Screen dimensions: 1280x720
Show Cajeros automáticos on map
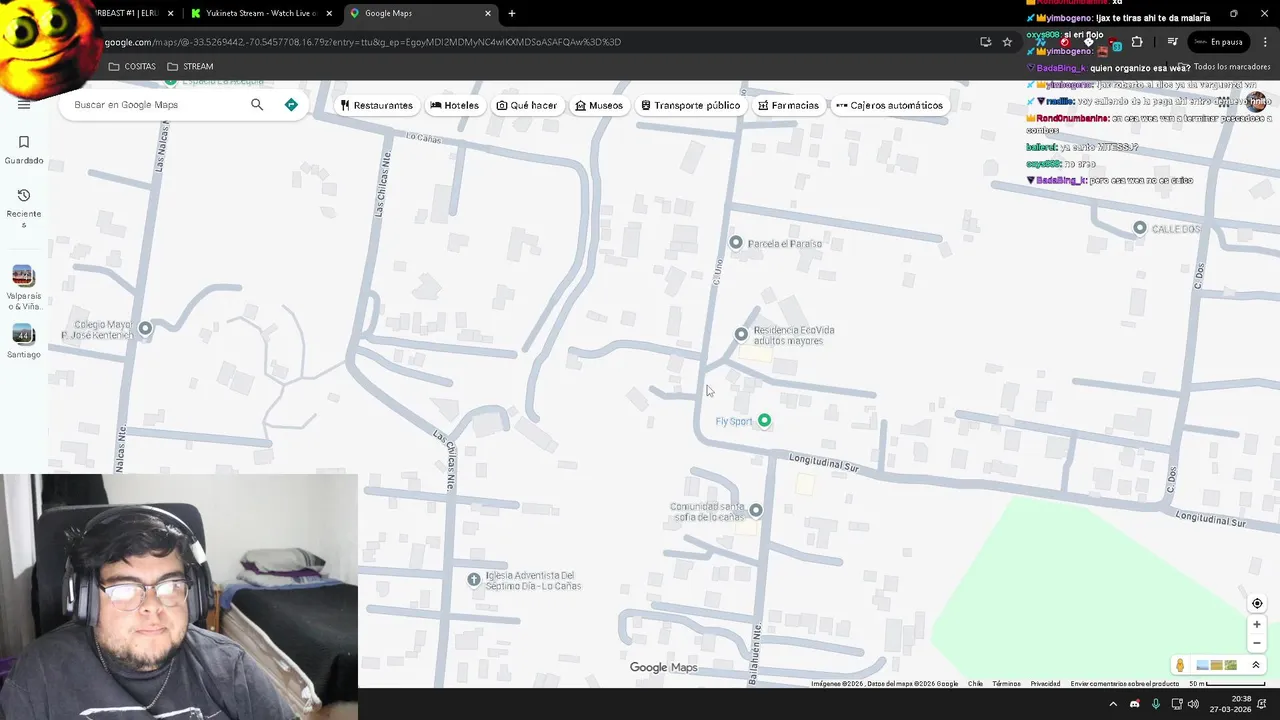click(x=889, y=105)
